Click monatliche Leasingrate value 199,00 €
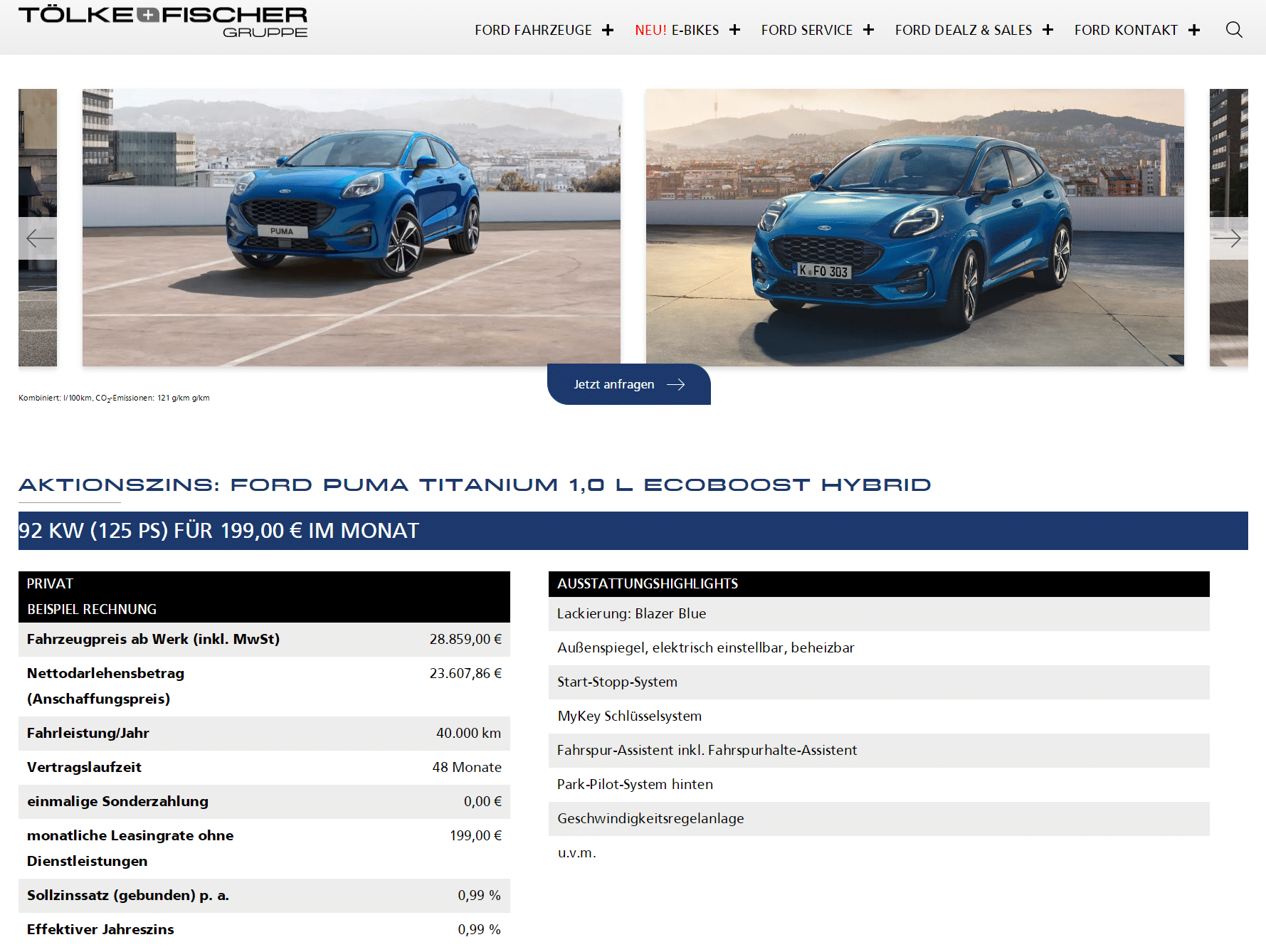 [x=475, y=835]
